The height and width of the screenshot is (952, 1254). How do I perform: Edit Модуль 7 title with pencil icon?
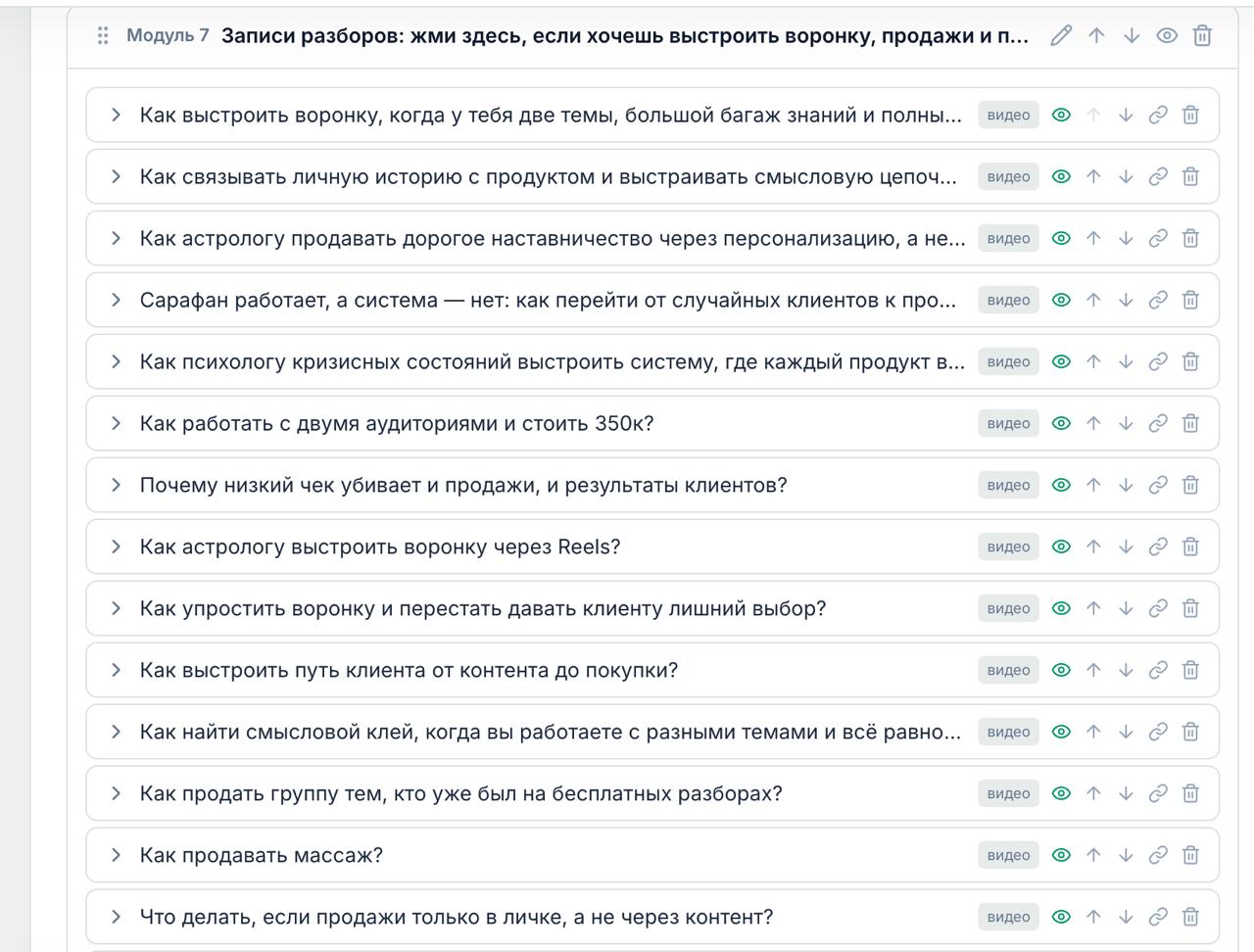(1061, 36)
